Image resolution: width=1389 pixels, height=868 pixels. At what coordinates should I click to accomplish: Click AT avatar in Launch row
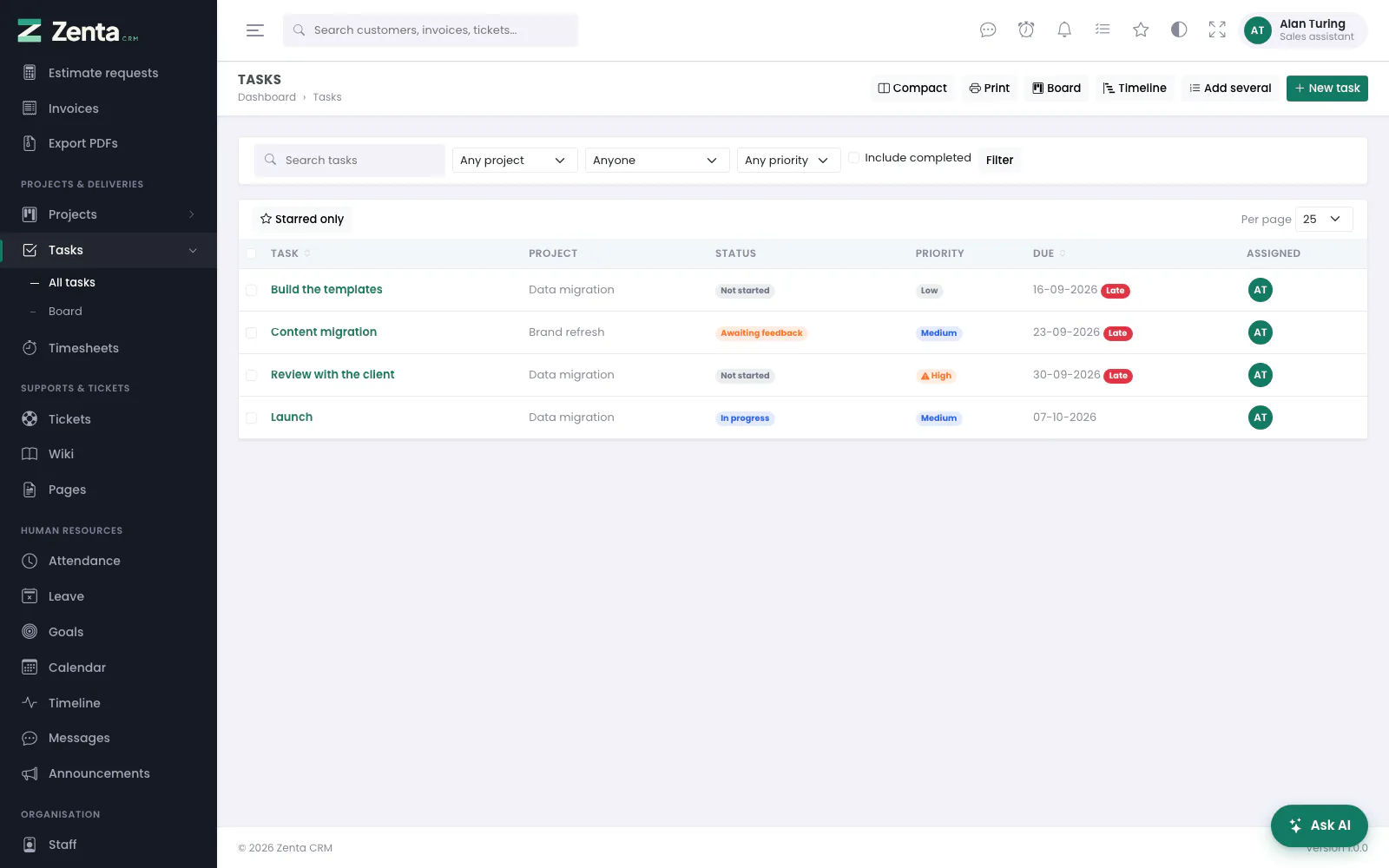pyautogui.click(x=1261, y=418)
